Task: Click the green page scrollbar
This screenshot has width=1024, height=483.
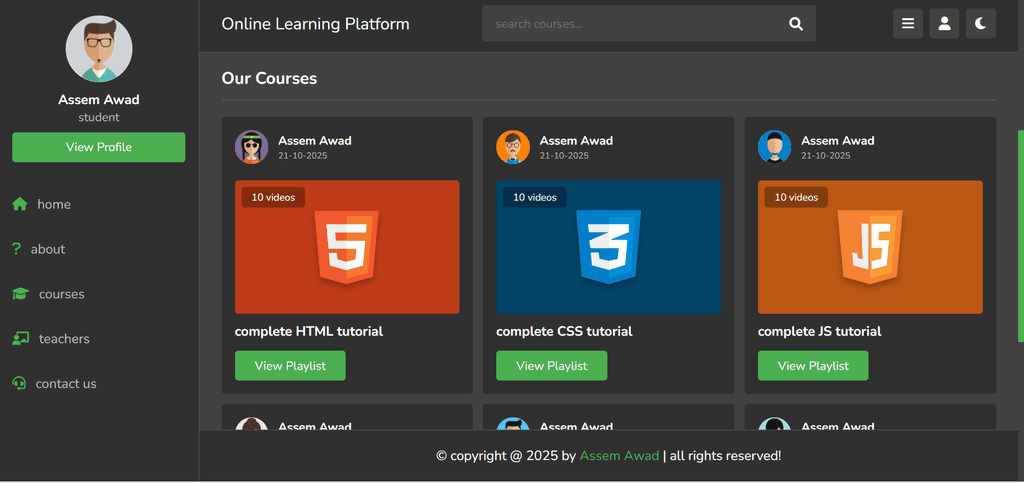Action: click(x=1020, y=235)
